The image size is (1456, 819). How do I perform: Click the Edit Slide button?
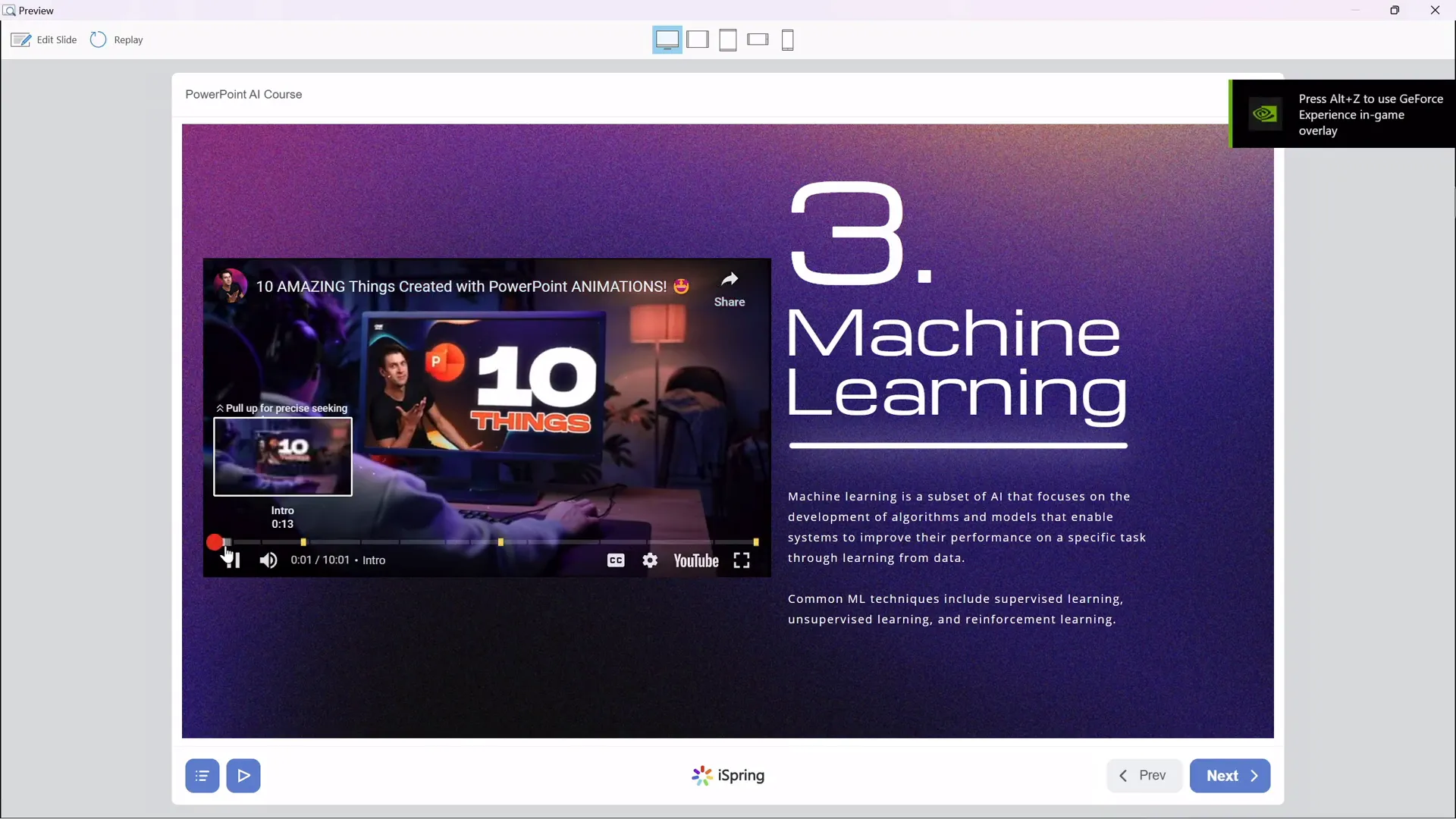[x=44, y=39]
